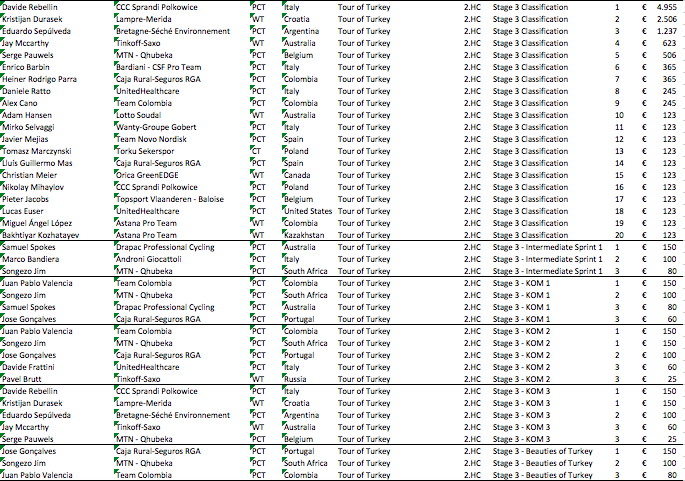Select Tour of Turkey in Lucas Euser row
This screenshot has width=685, height=481.
pyautogui.click(x=364, y=211)
